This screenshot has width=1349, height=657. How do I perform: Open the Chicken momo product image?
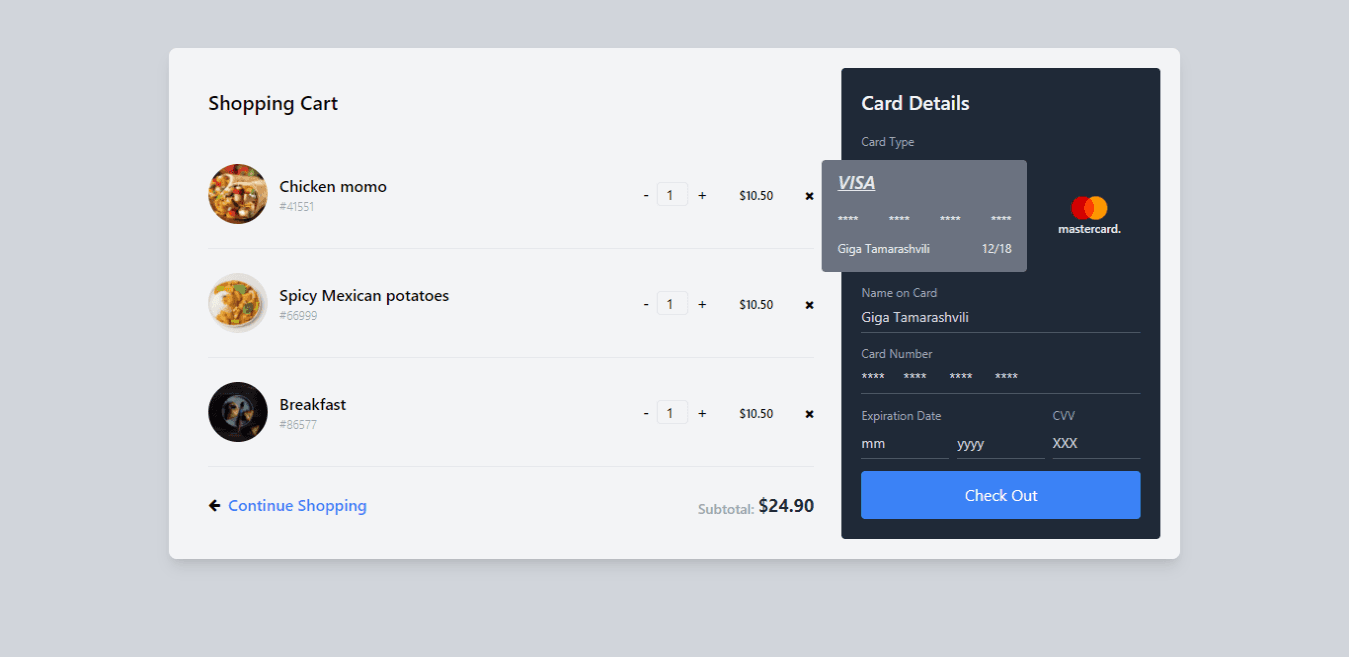pos(237,193)
